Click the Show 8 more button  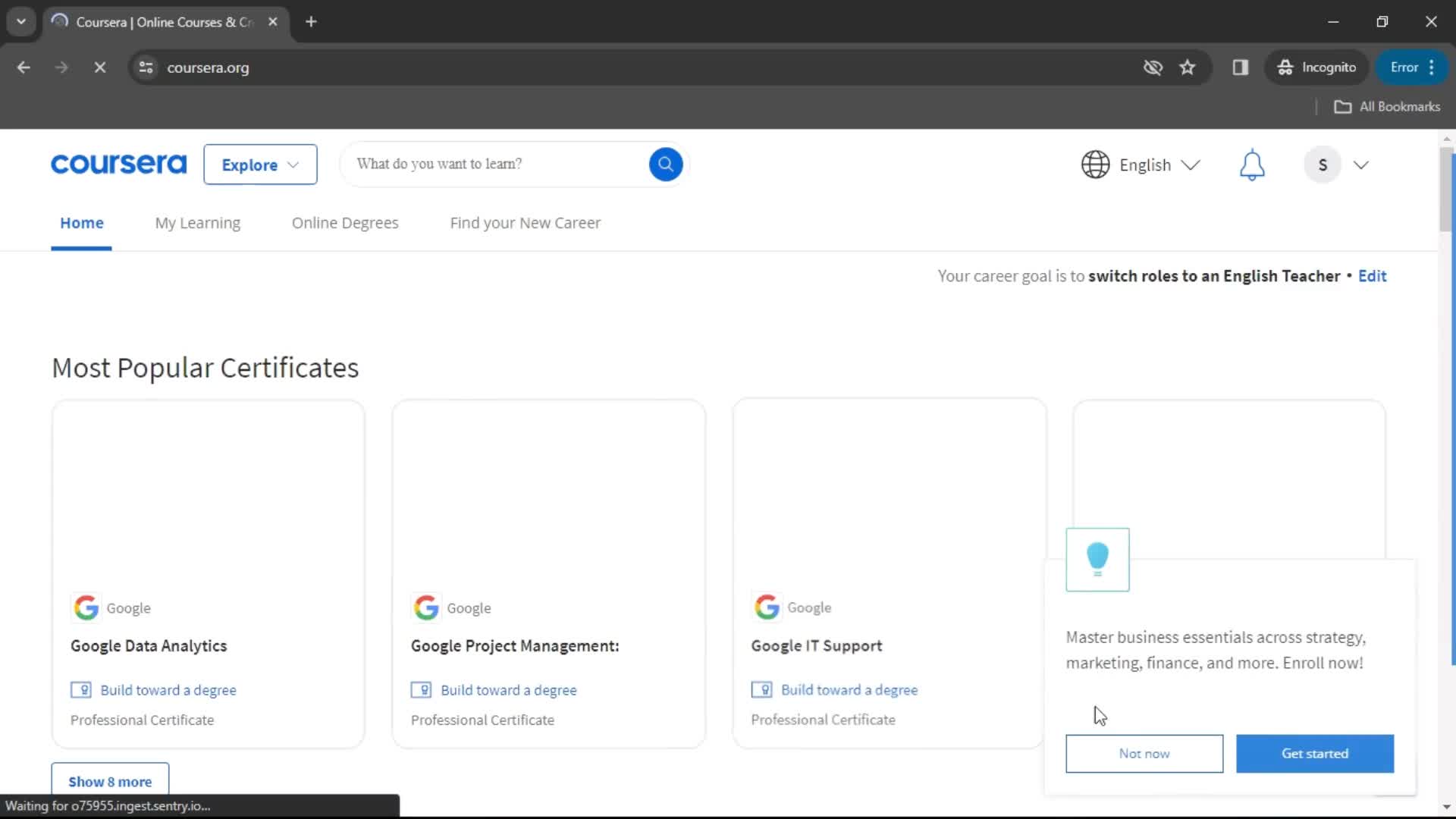(110, 781)
